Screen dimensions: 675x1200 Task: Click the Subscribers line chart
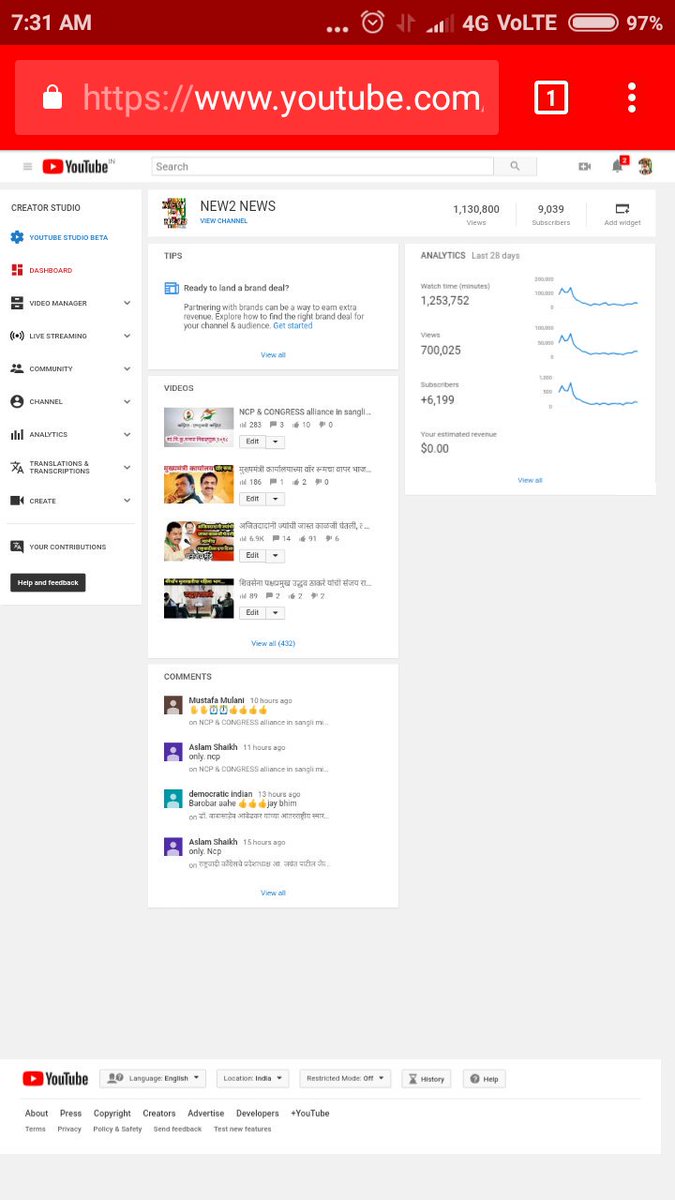coord(597,393)
